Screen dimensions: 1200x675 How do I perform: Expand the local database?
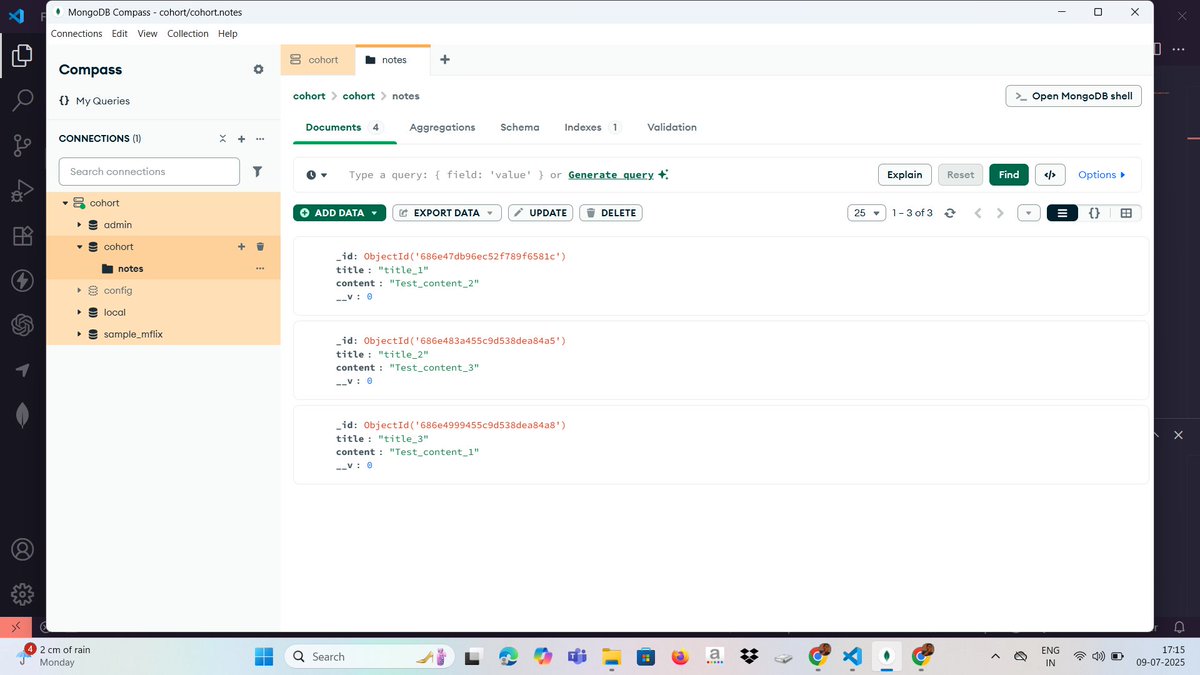click(79, 313)
